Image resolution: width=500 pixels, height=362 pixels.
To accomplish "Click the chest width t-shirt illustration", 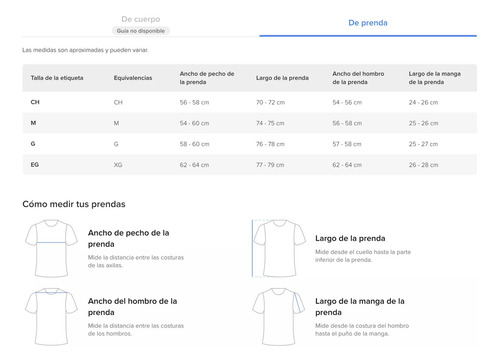I will [51, 248].
